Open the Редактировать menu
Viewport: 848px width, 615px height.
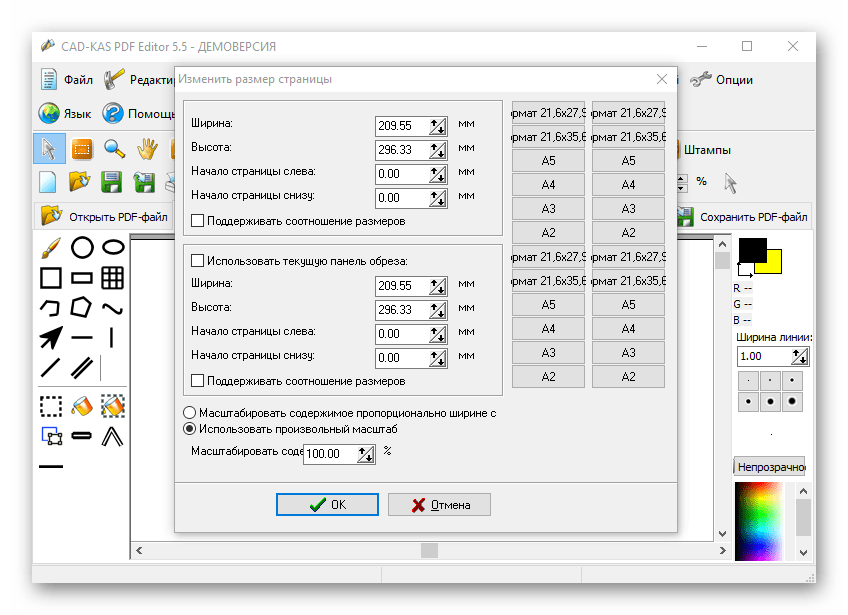coord(138,80)
